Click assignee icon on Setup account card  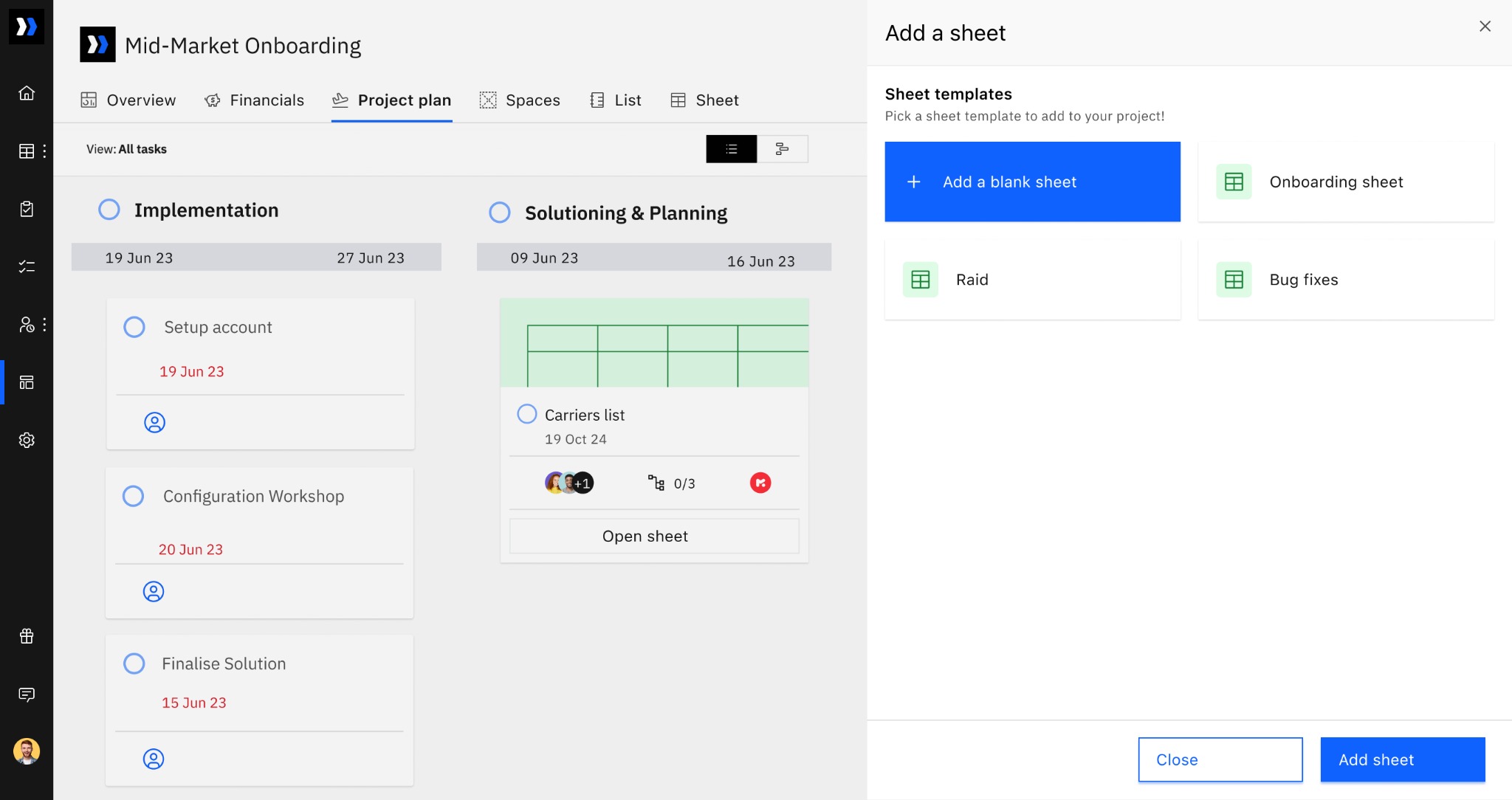154,422
